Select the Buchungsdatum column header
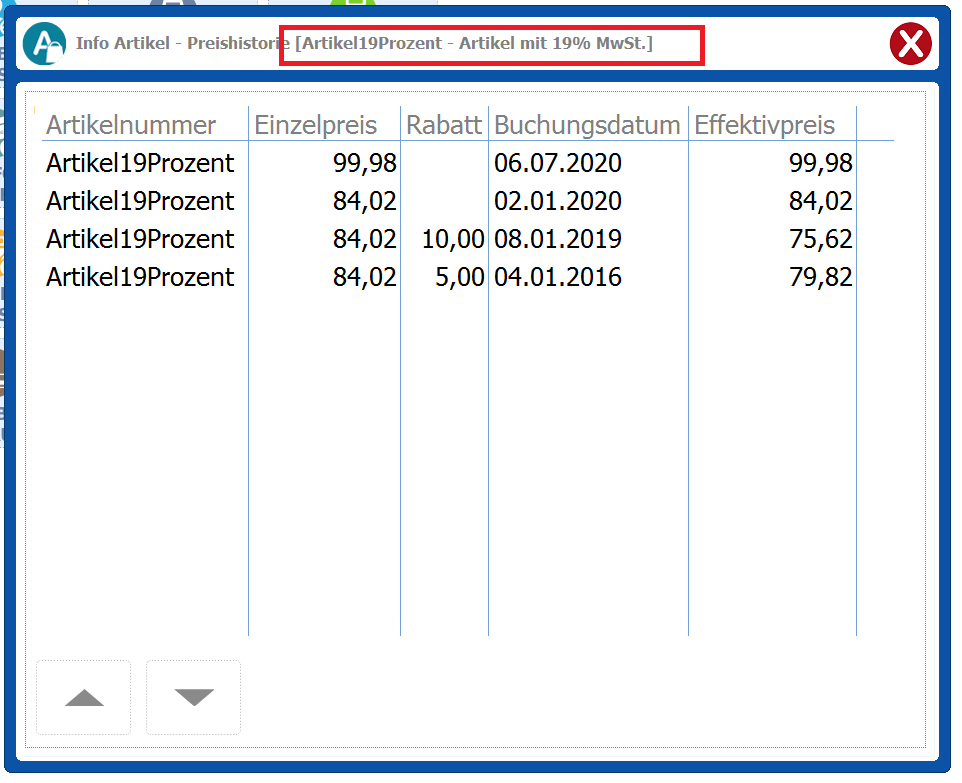Image resolution: width=962 pixels, height=783 pixels. [587, 125]
